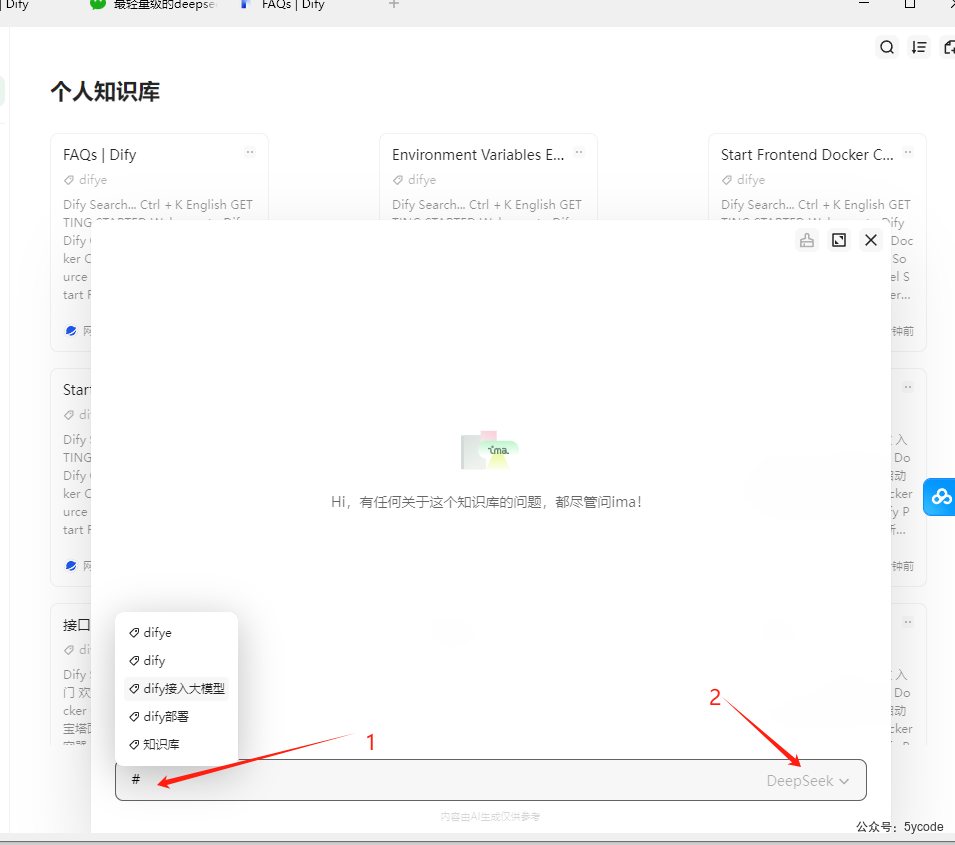Click the add-to-knowledge-base icon at top right
Image resolution: width=955 pixels, height=845 pixels.
(x=948, y=47)
